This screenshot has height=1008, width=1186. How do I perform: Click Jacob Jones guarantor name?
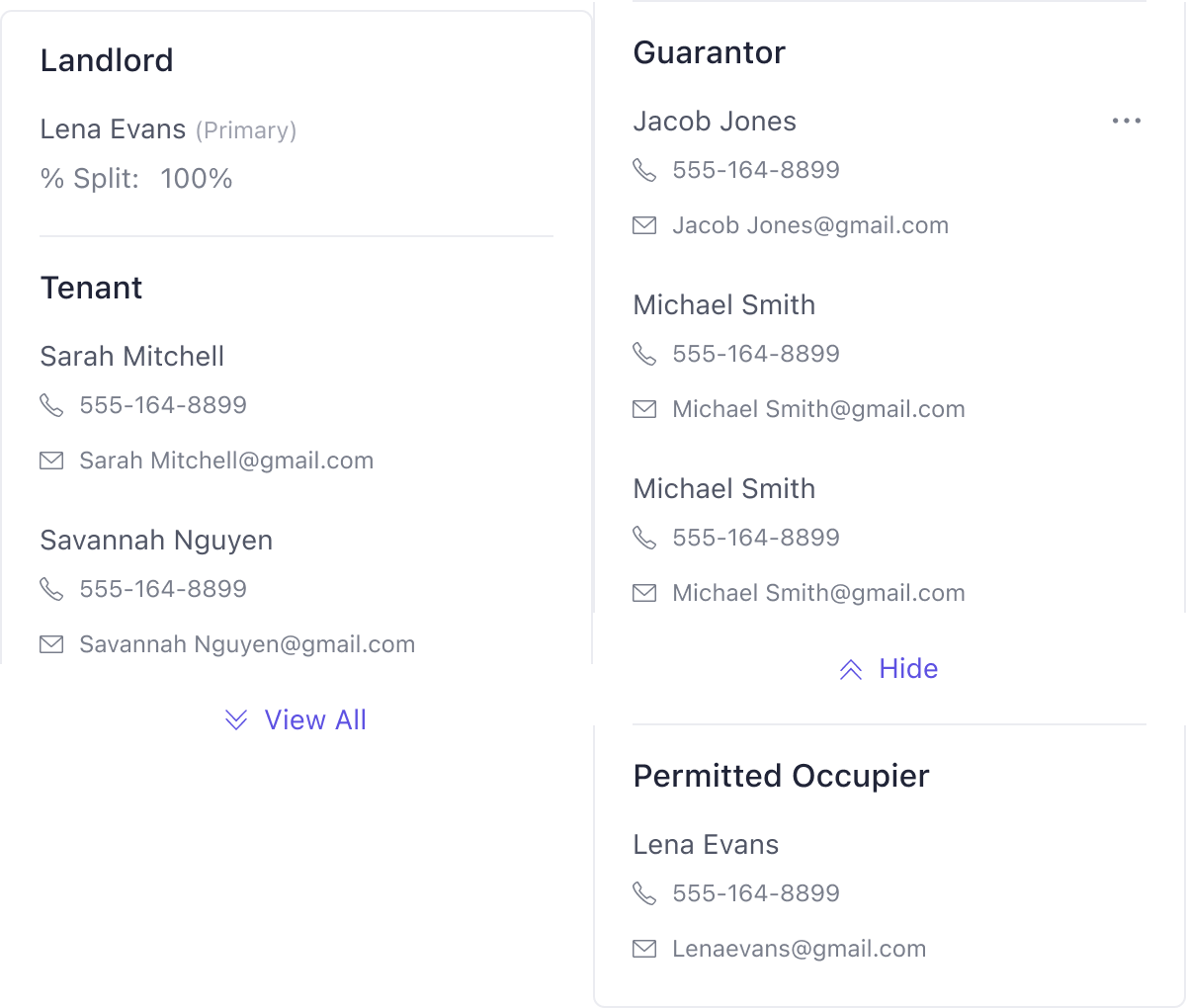(x=715, y=121)
